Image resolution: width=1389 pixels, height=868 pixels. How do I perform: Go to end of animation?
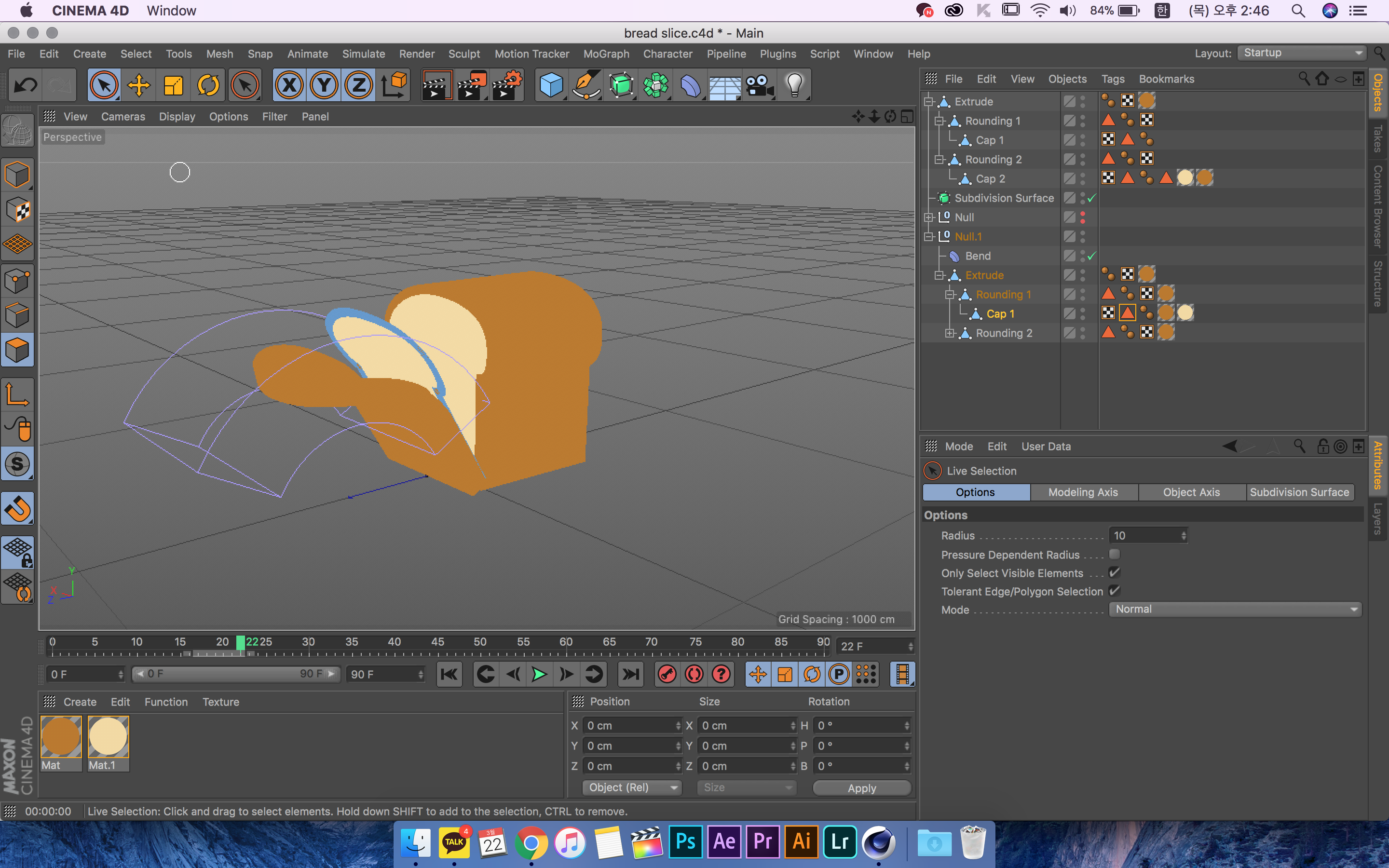631,674
